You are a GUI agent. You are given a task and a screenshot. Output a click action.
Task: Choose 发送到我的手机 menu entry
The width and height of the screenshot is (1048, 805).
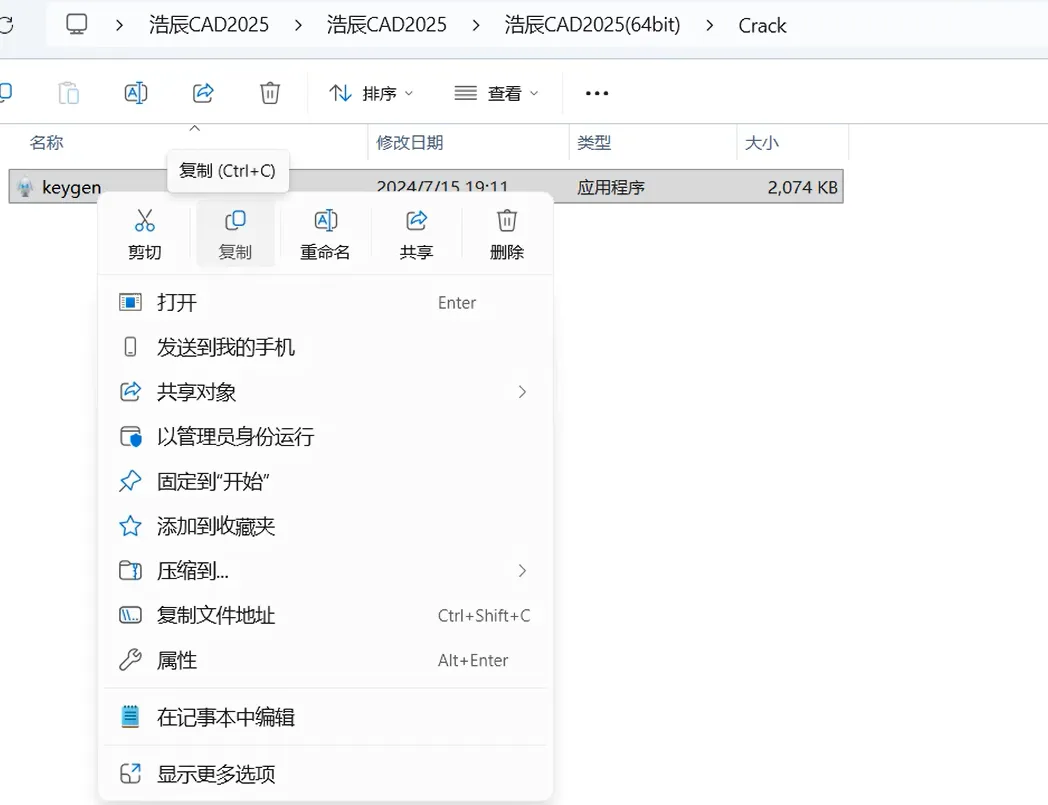325,347
